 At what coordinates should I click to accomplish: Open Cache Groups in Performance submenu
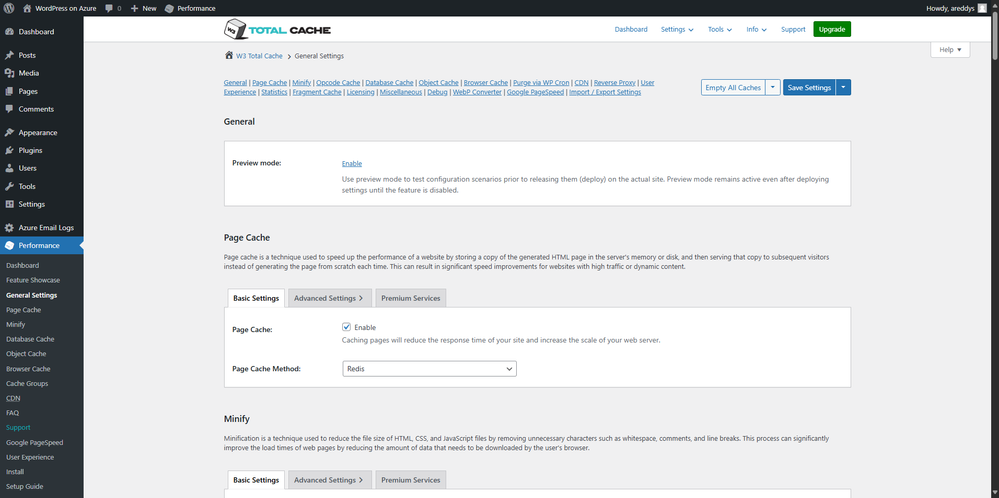point(27,383)
